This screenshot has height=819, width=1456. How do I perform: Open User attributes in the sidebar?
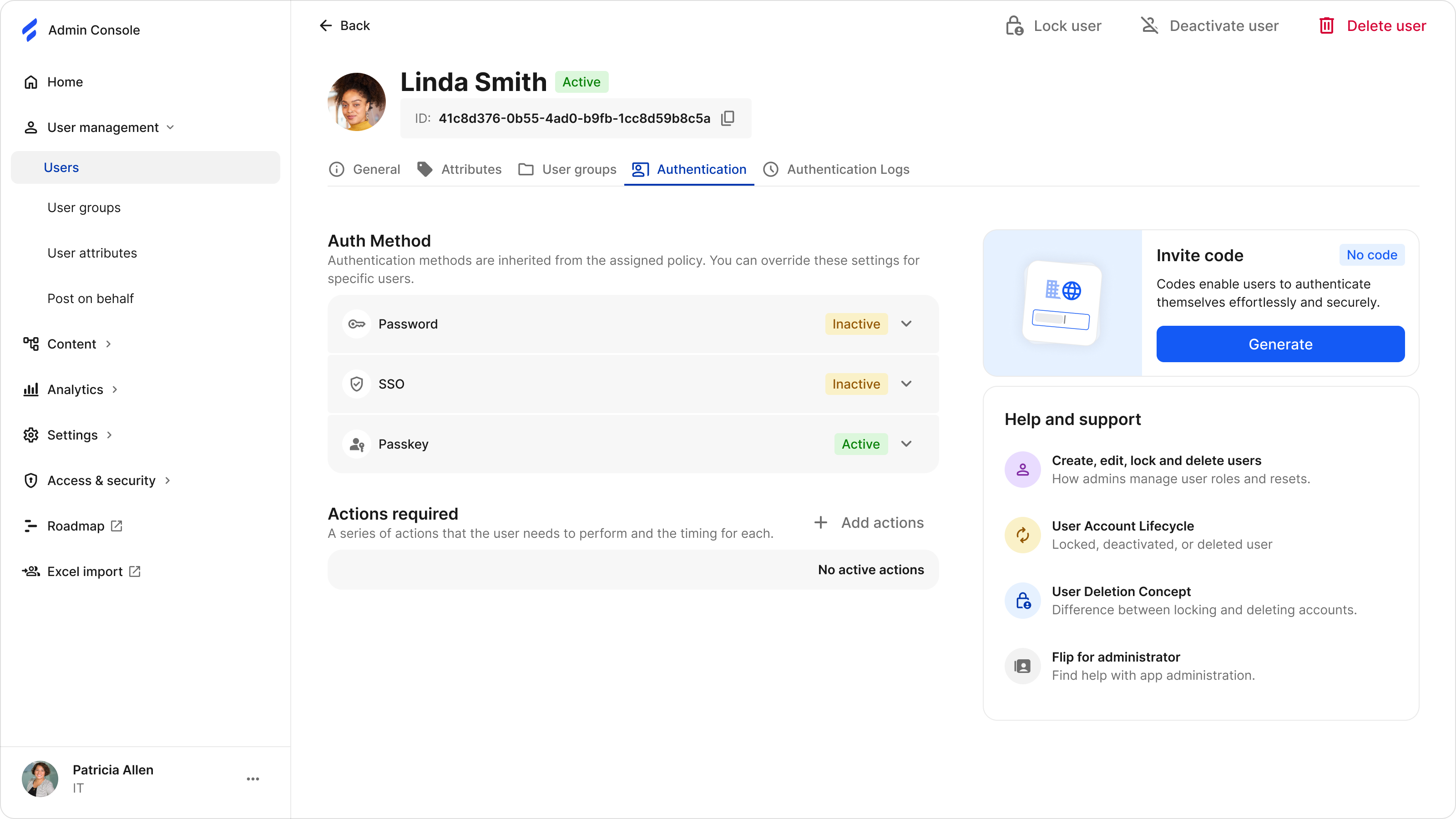click(x=92, y=253)
